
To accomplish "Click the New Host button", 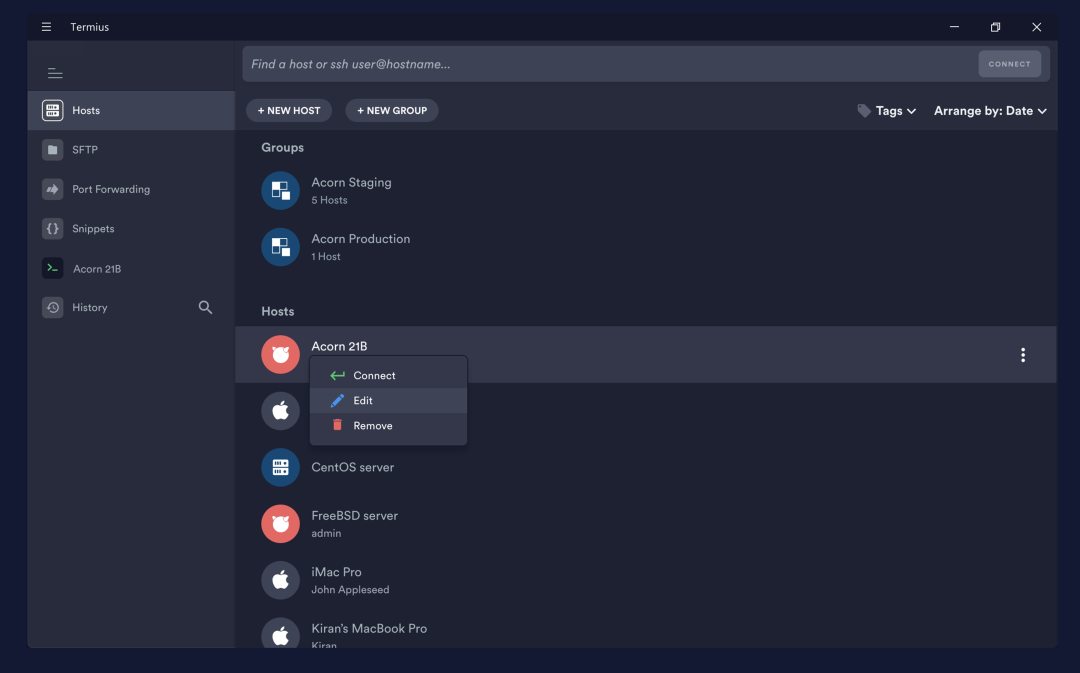I will point(289,111).
